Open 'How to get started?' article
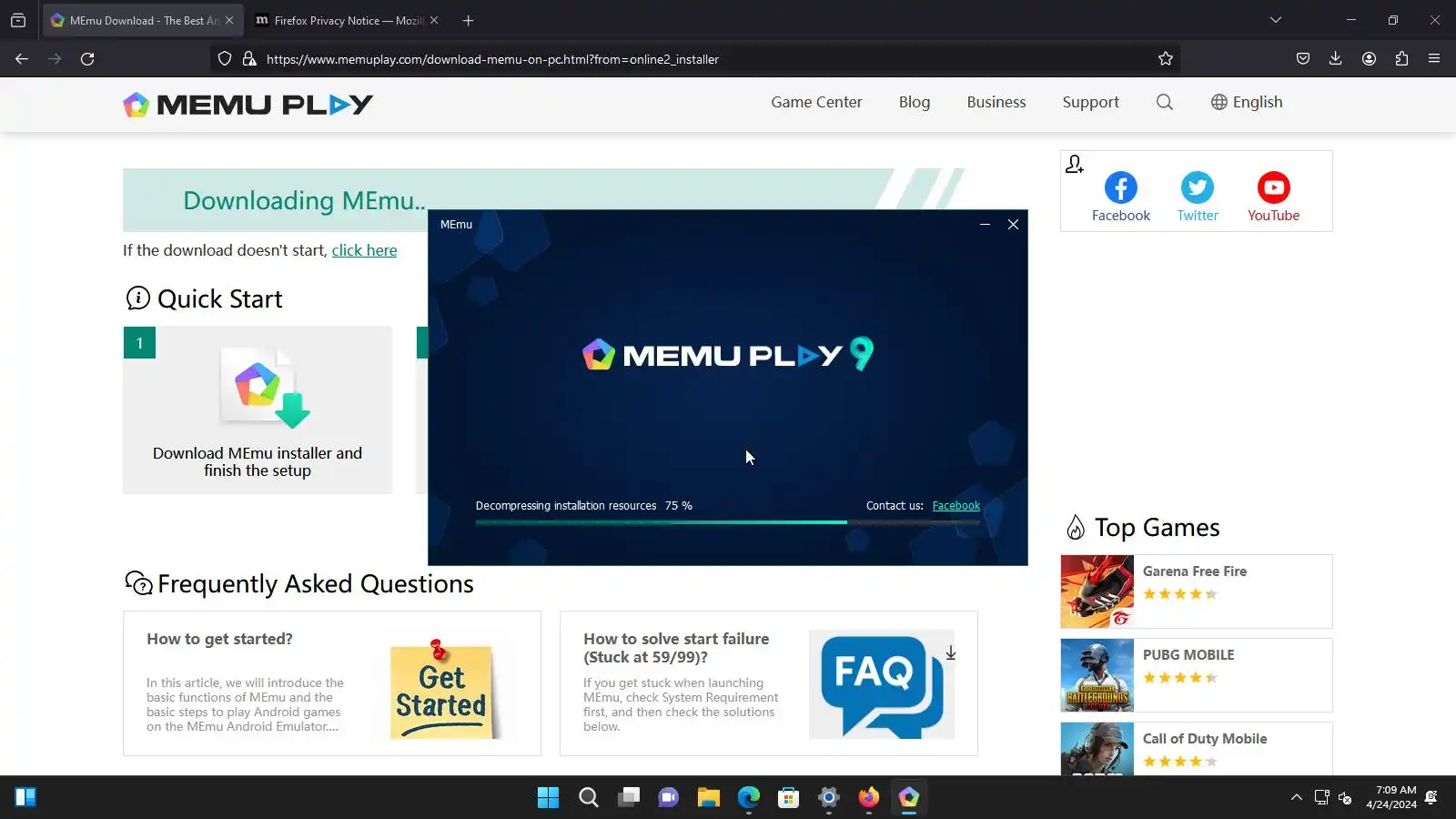 pyautogui.click(x=219, y=639)
